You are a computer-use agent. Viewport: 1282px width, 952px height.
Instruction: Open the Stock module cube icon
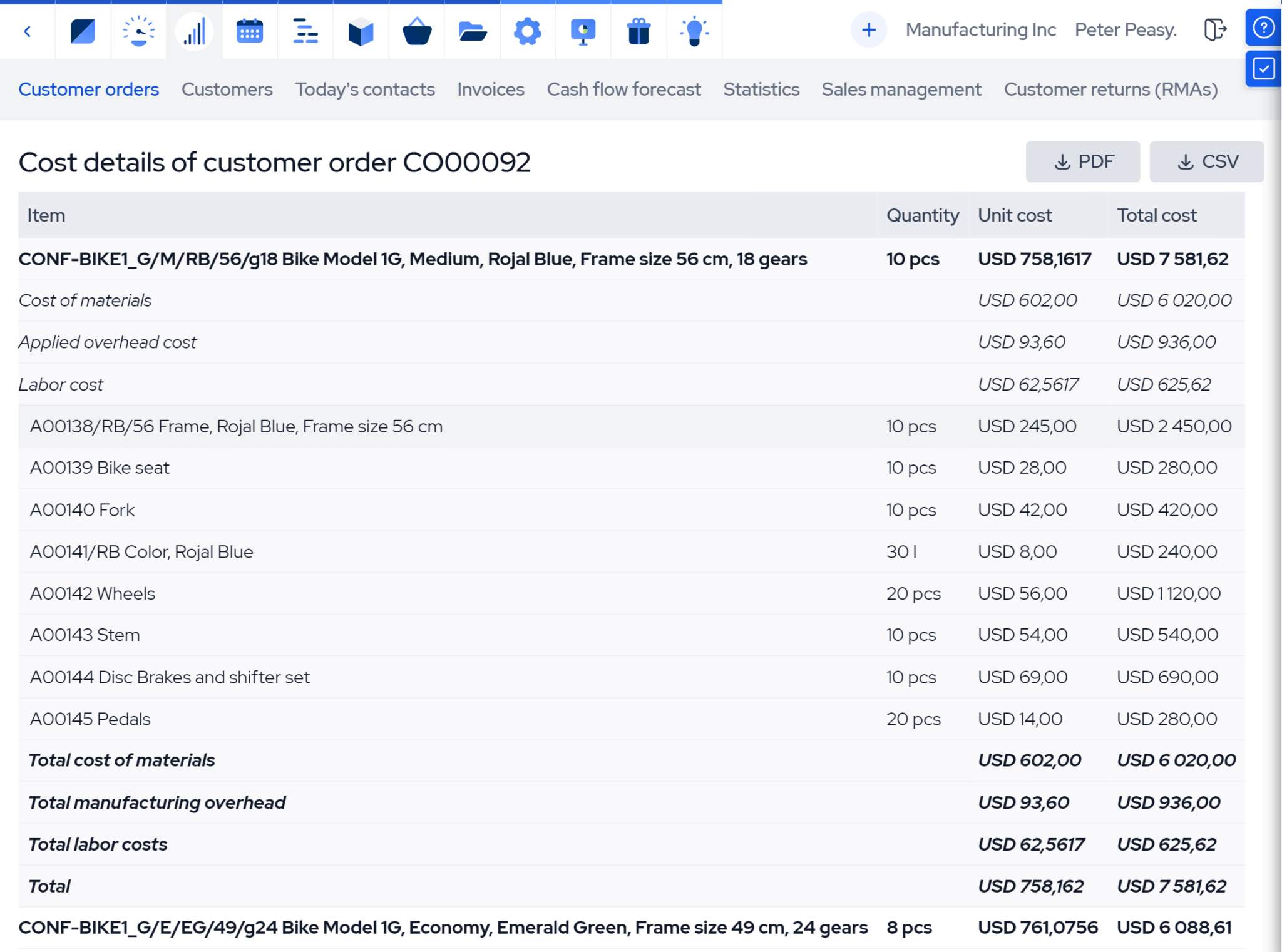pyautogui.click(x=361, y=30)
